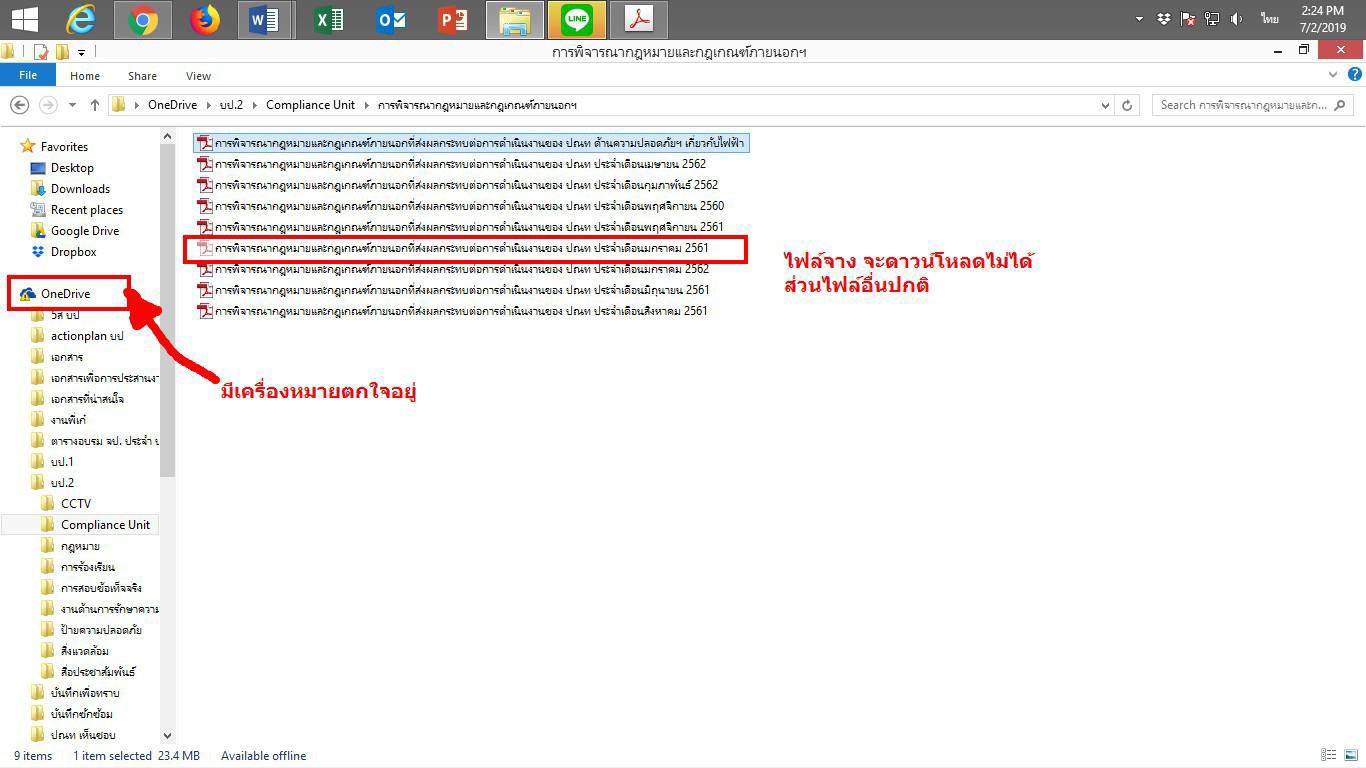This screenshot has height=768, width=1366.
Task: Click the Properties icon in Quick Access Toolbar
Action: click(x=41, y=52)
